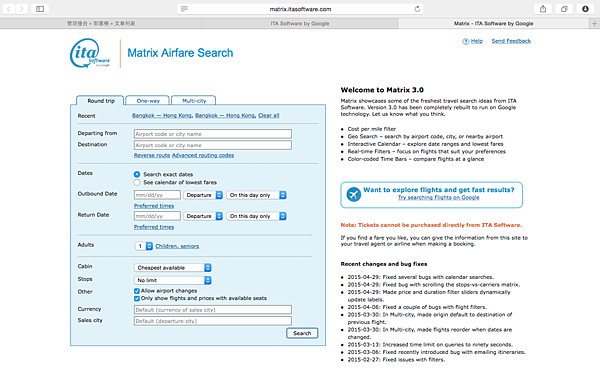
Task: Select See calendar of lowest fares option
Action: [137, 183]
